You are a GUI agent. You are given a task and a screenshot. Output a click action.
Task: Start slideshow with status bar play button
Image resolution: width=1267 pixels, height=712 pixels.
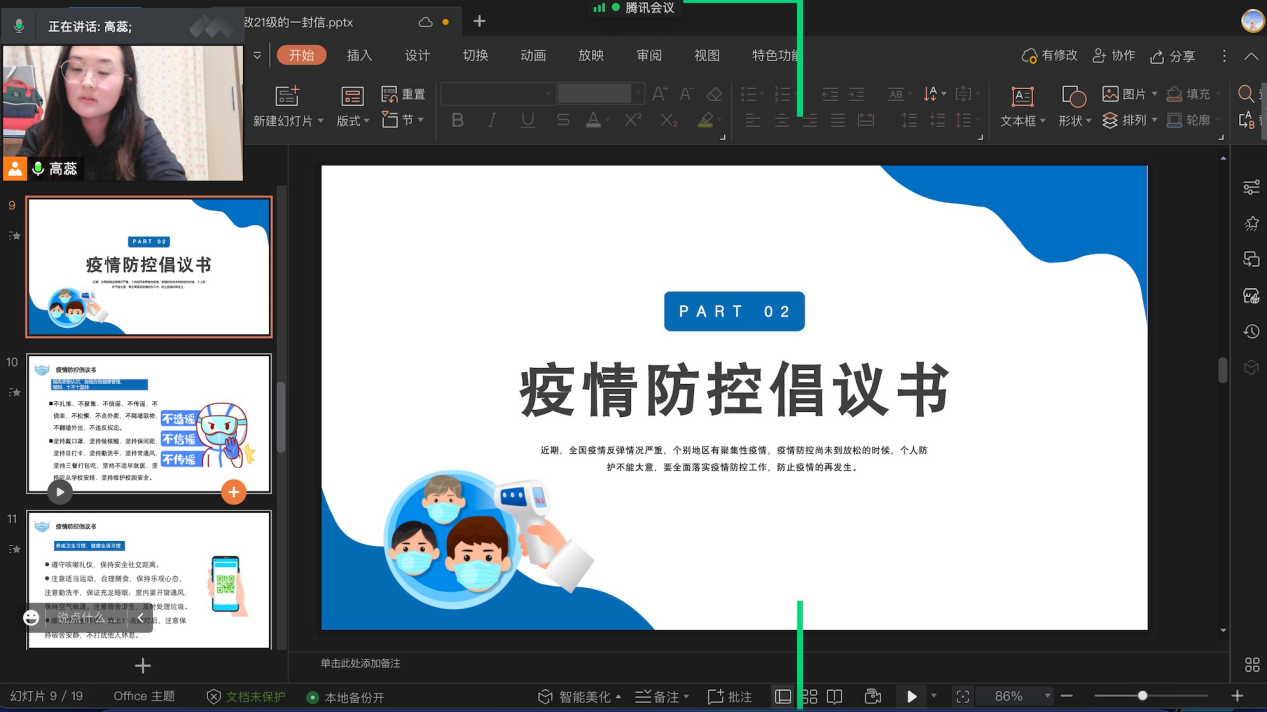tap(911, 696)
